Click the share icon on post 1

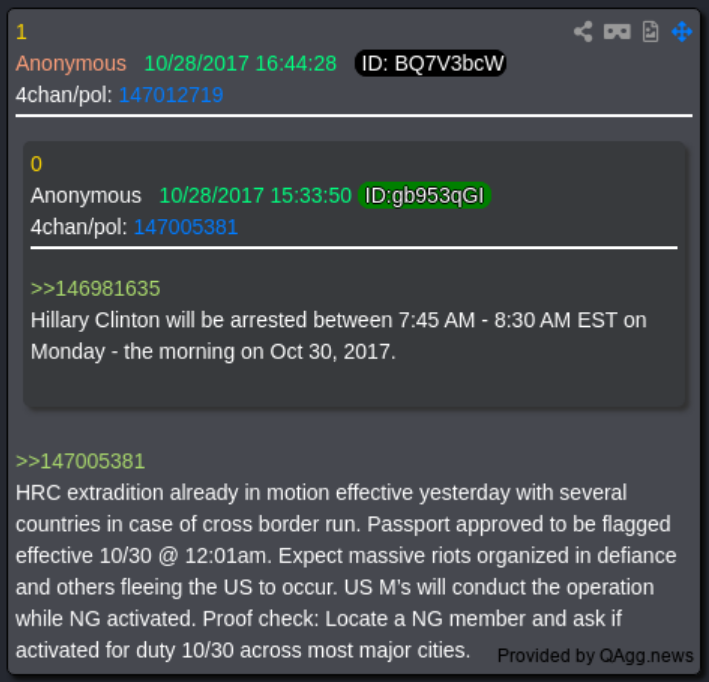pyautogui.click(x=583, y=32)
